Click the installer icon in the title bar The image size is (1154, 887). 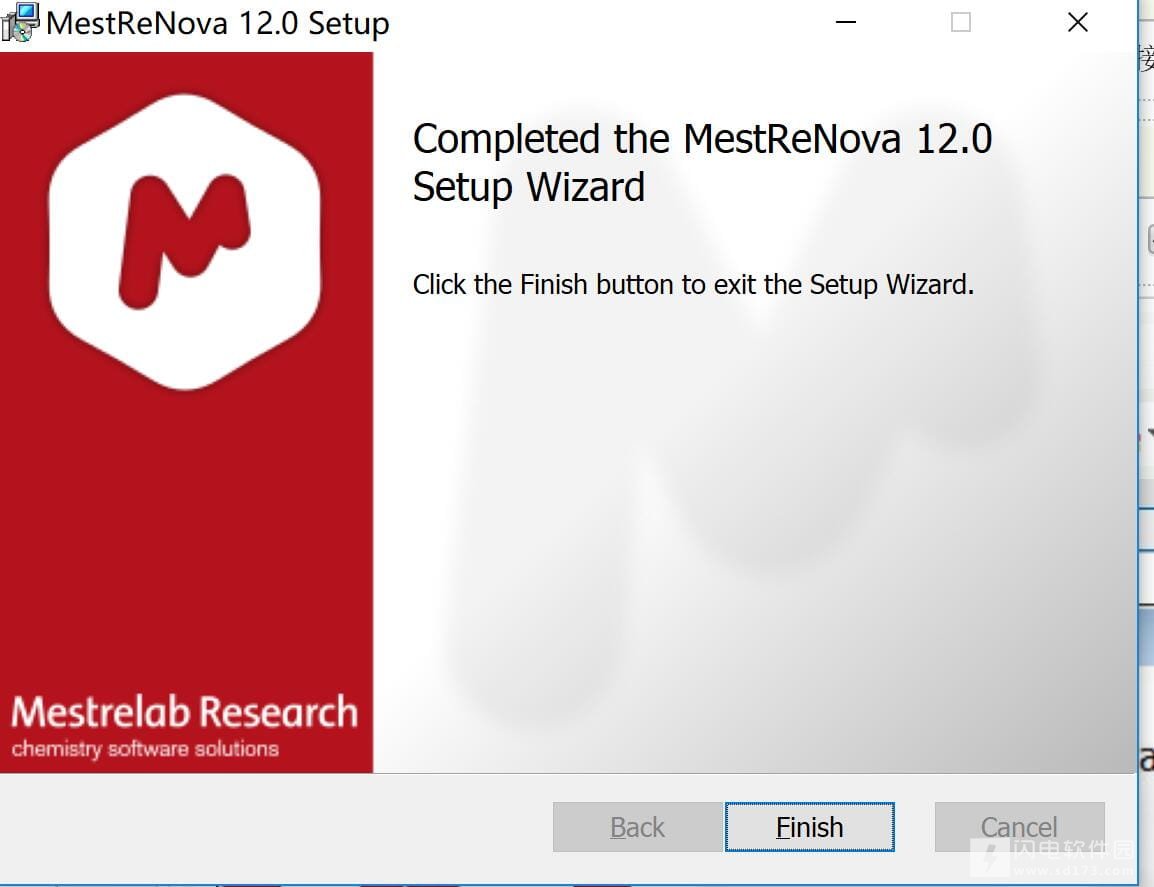(20, 22)
